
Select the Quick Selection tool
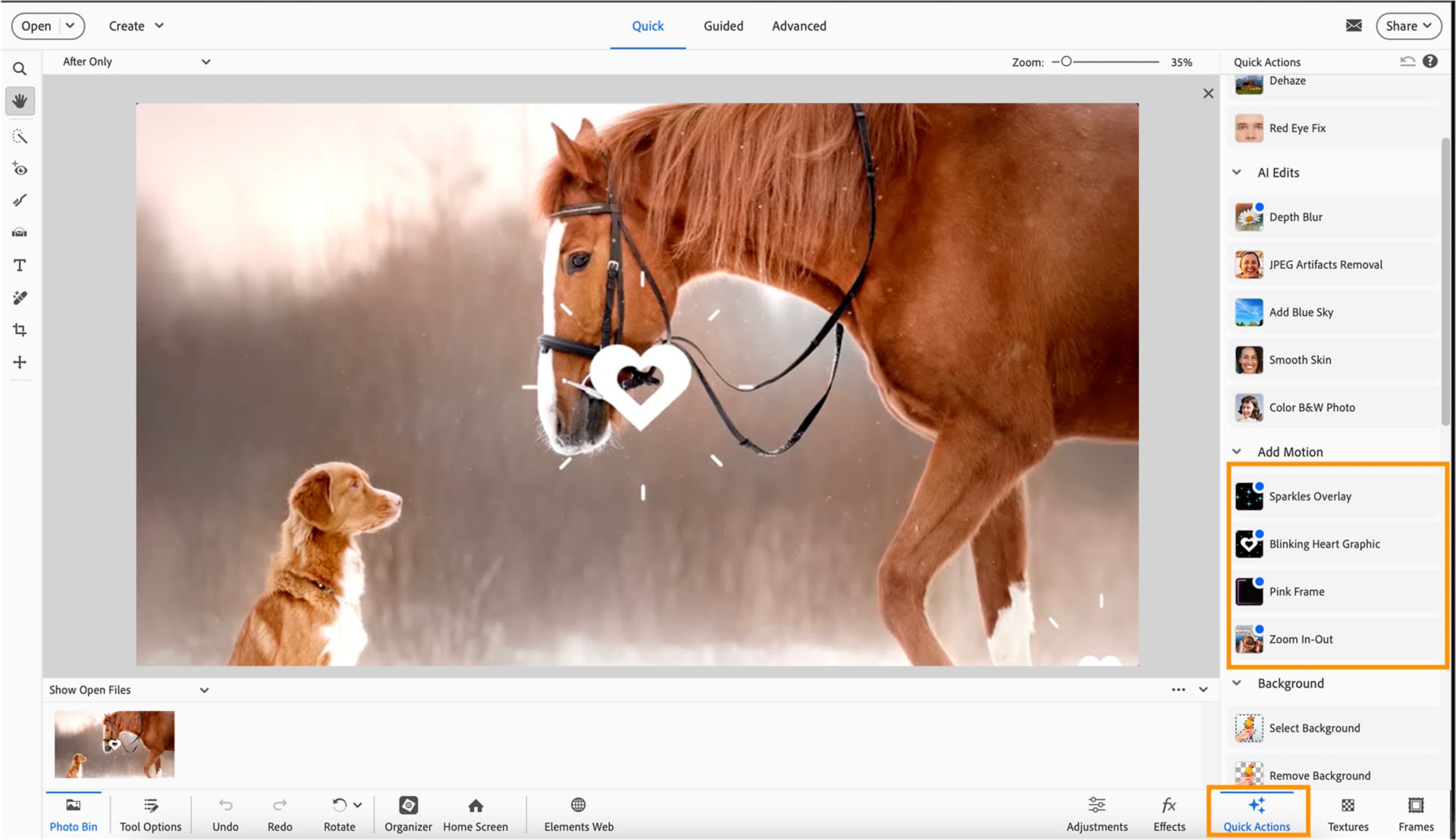tap(20, 136)
